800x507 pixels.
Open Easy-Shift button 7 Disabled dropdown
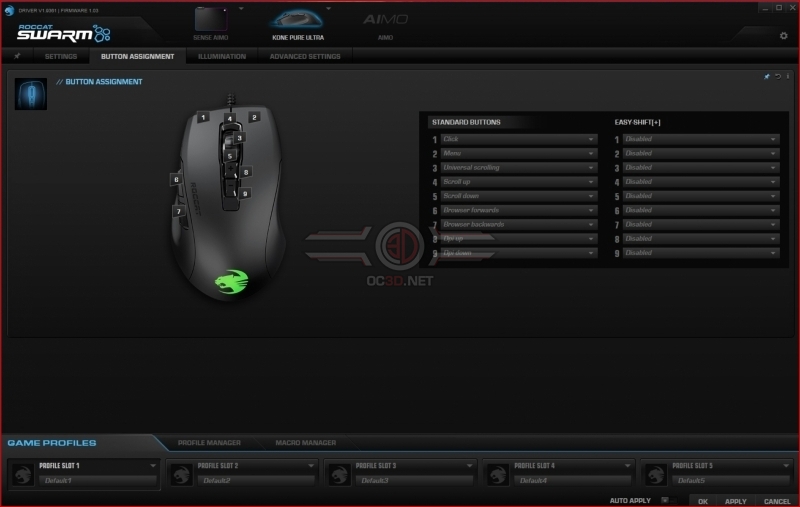[x=701, y=224]
